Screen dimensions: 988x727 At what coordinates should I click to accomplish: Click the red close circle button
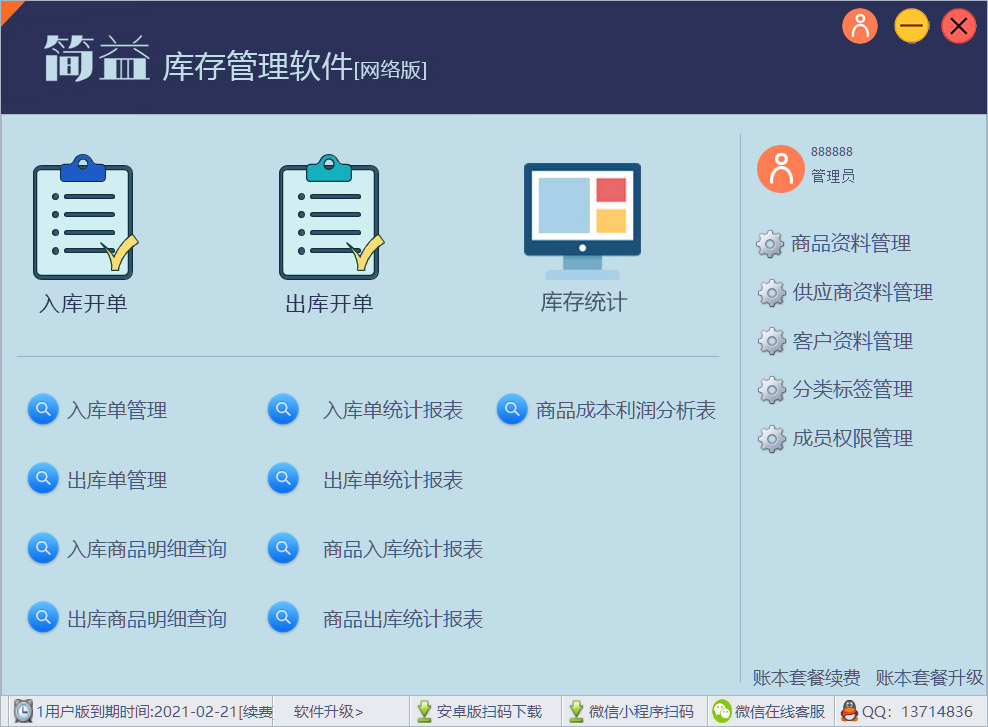[958, 26]
